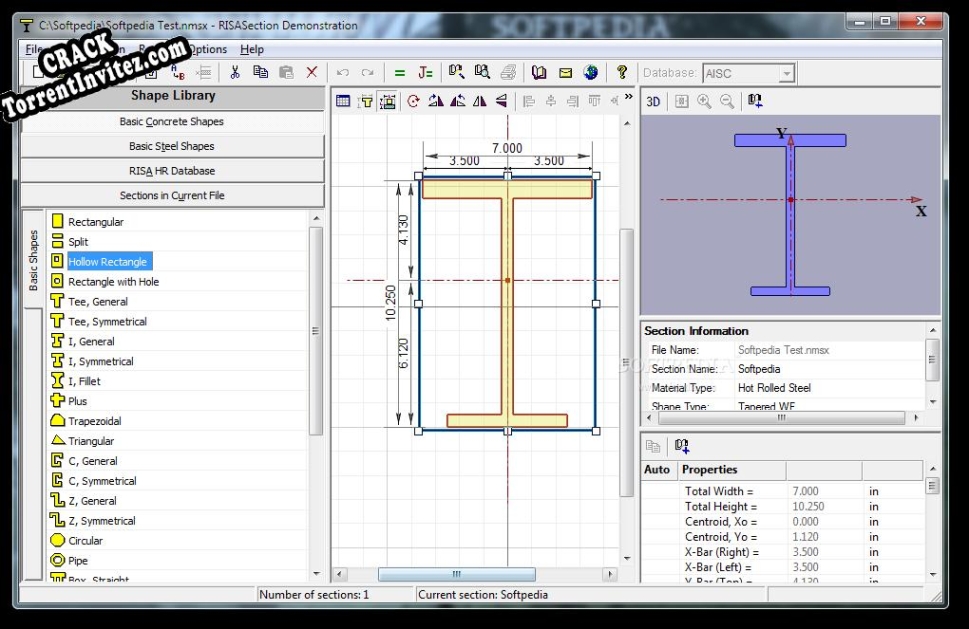Click the Section Name value Softpedia

pyautogui.click(x=759, y=369)
